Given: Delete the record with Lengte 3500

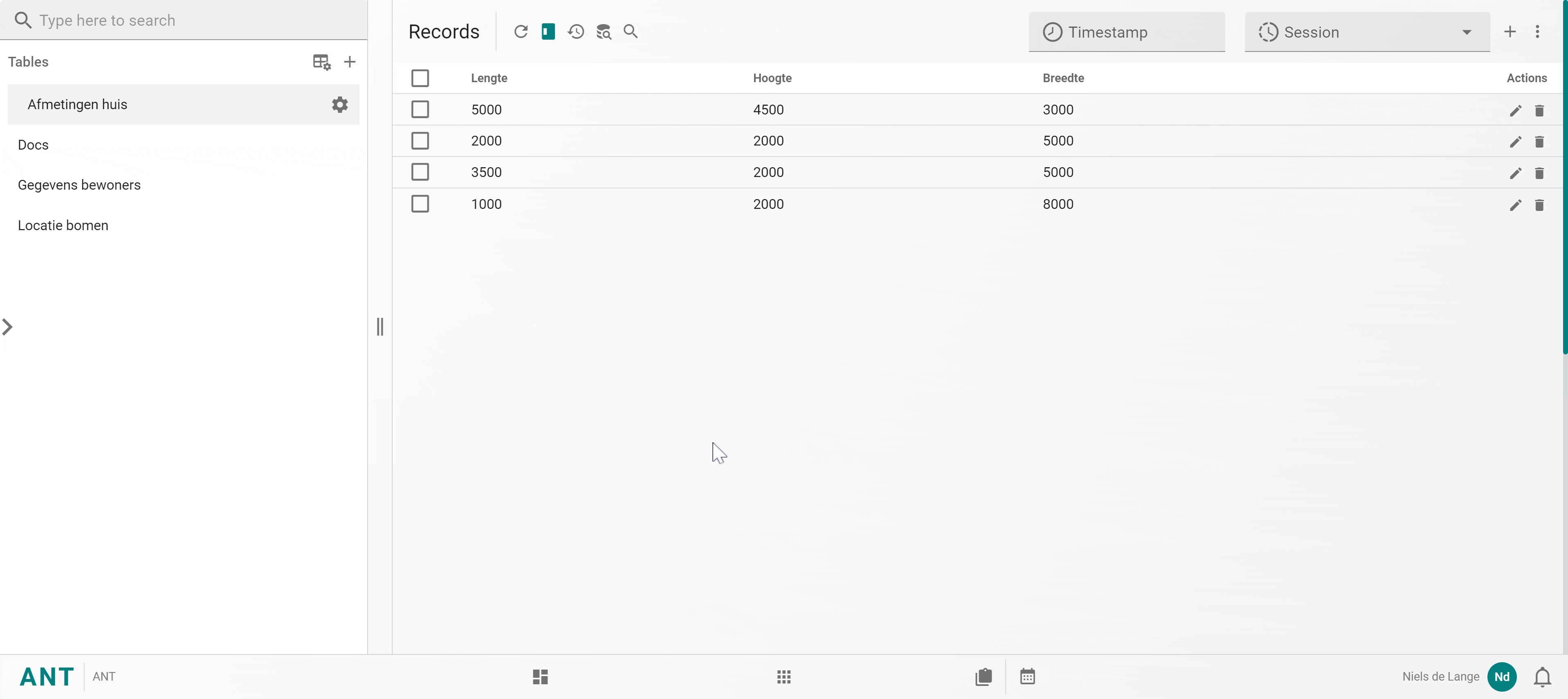Looking at the screenshot, I should pos(1539,173).
